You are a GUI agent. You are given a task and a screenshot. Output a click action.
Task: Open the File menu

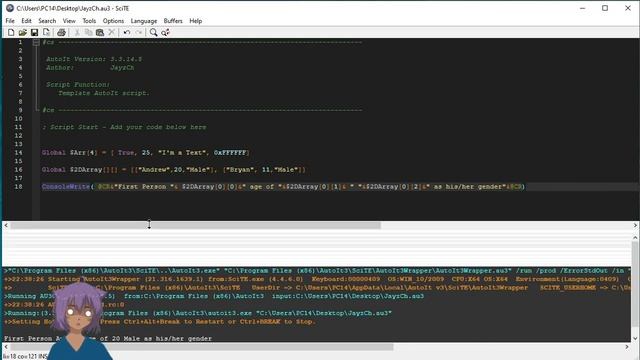pos(10,21)
